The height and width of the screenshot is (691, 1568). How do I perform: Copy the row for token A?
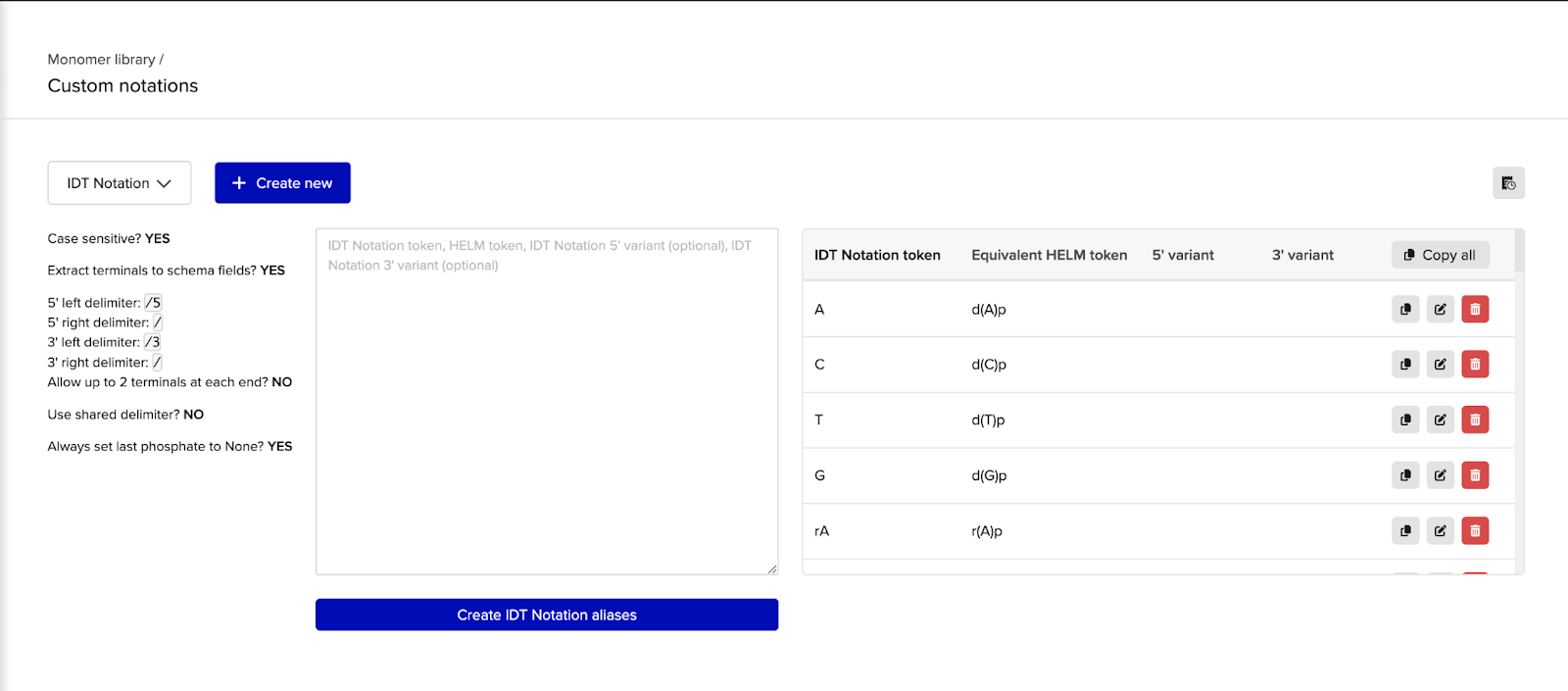1405,310
